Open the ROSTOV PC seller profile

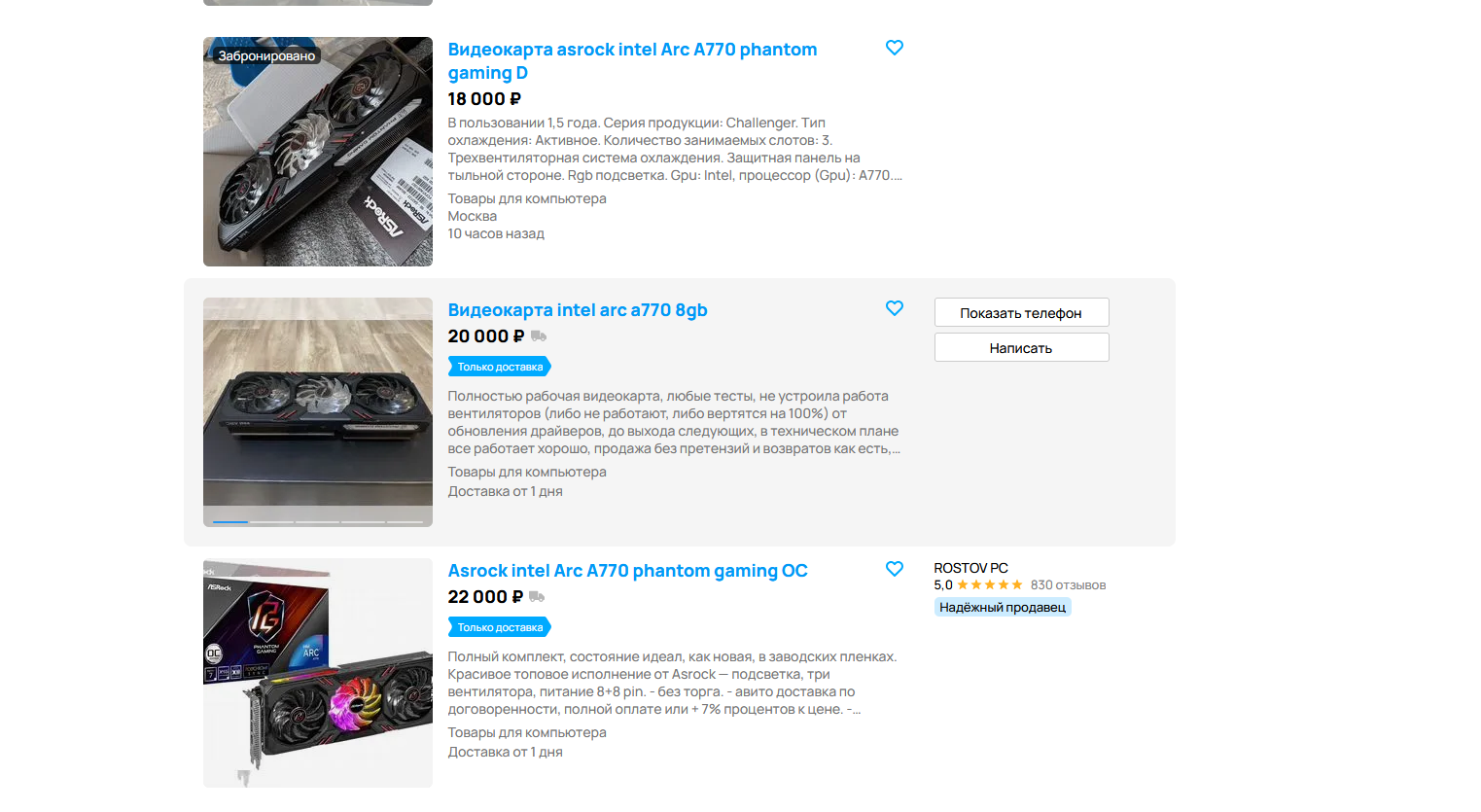coord(970,568)
